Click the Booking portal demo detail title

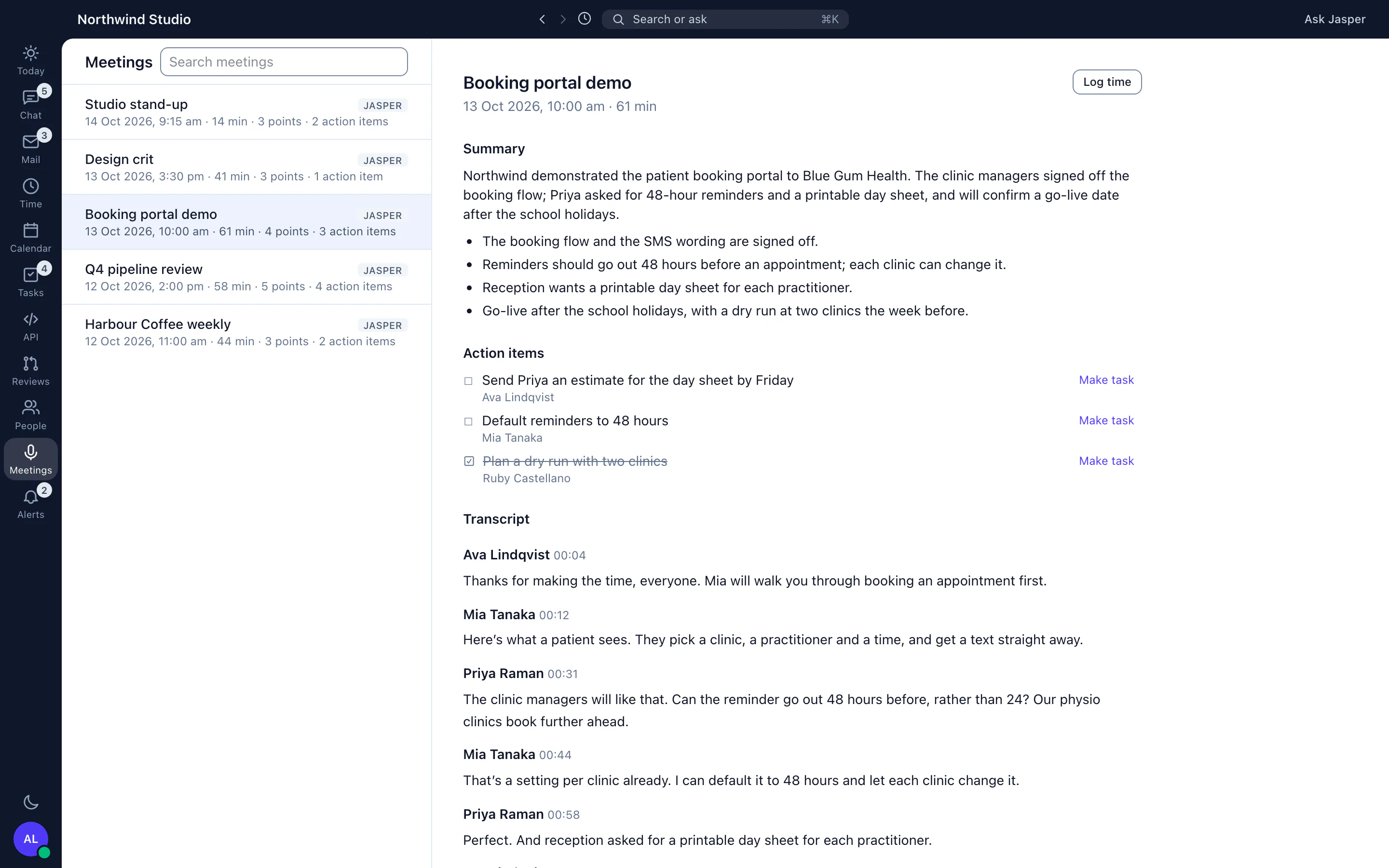[547, 82]
